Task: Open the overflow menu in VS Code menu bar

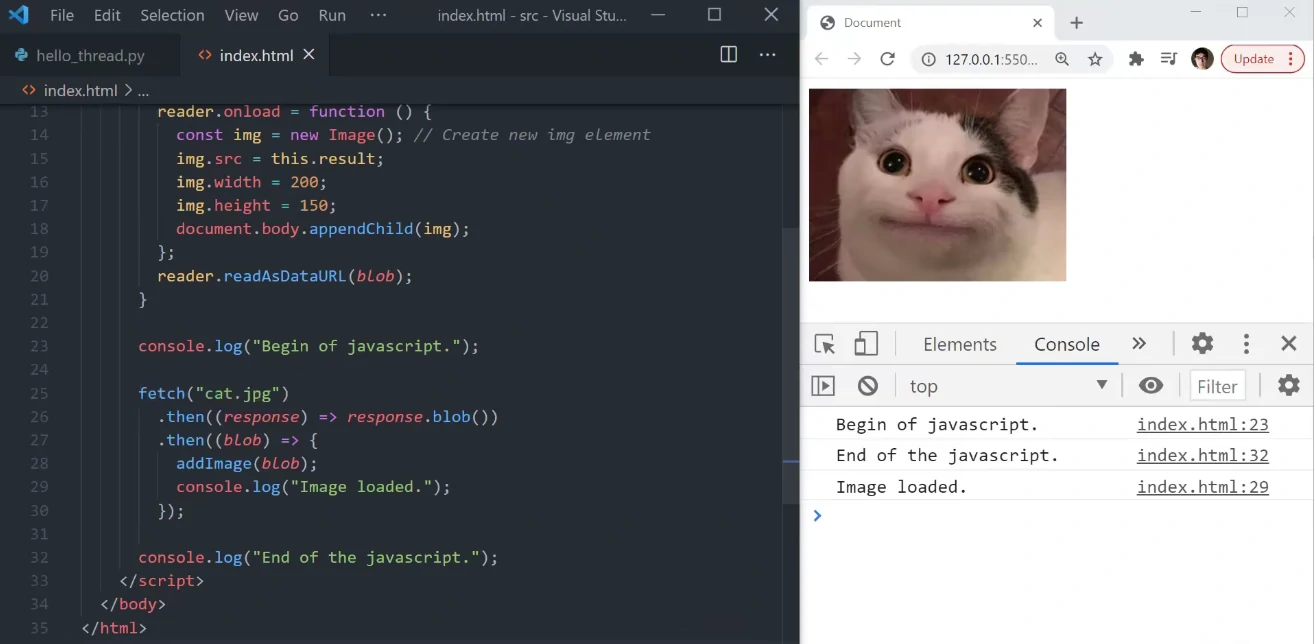Action: [x=378, y=15]
